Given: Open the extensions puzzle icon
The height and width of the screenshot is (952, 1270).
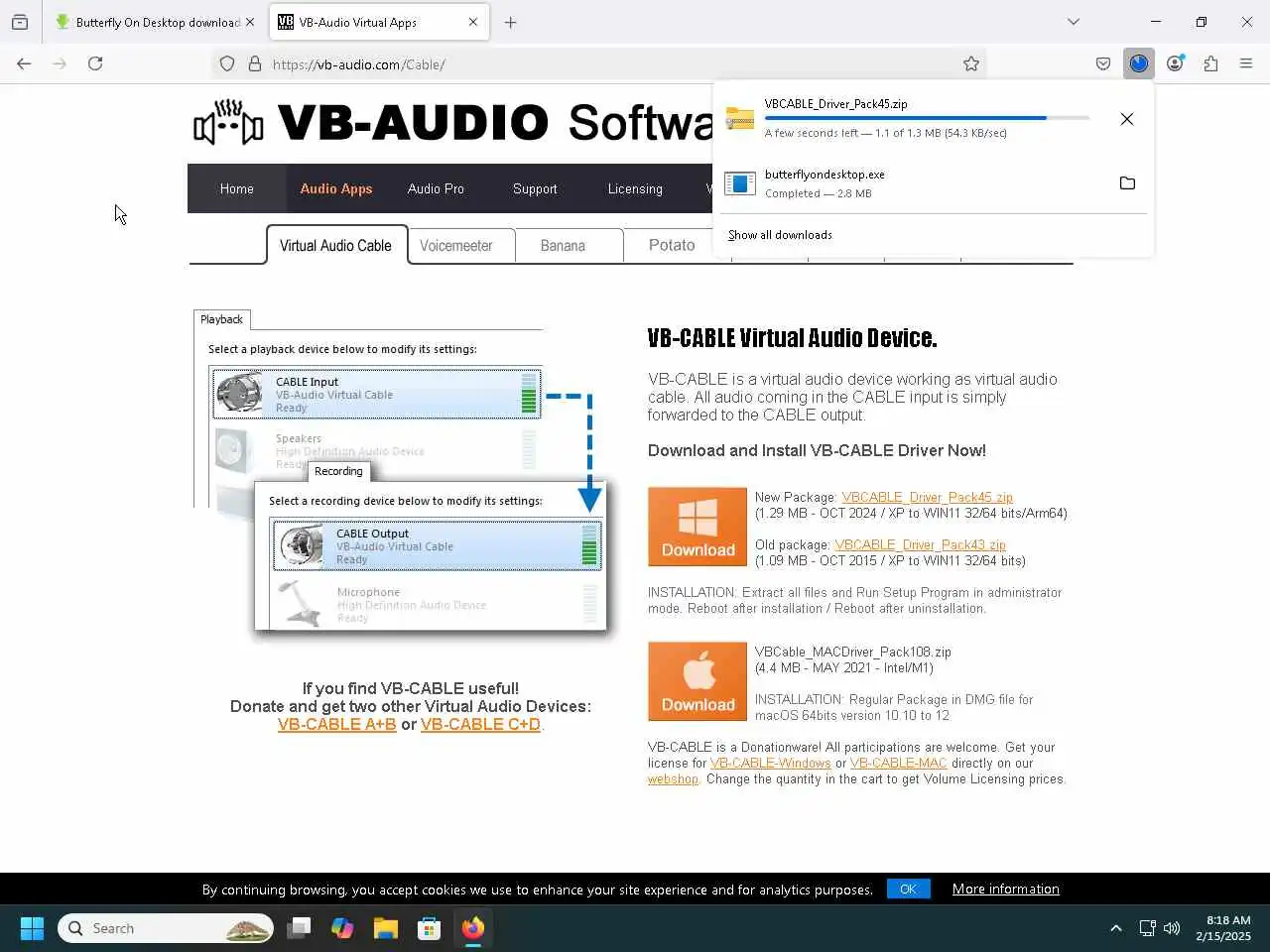Looking at the screenshot, I should pos(1210,63).
